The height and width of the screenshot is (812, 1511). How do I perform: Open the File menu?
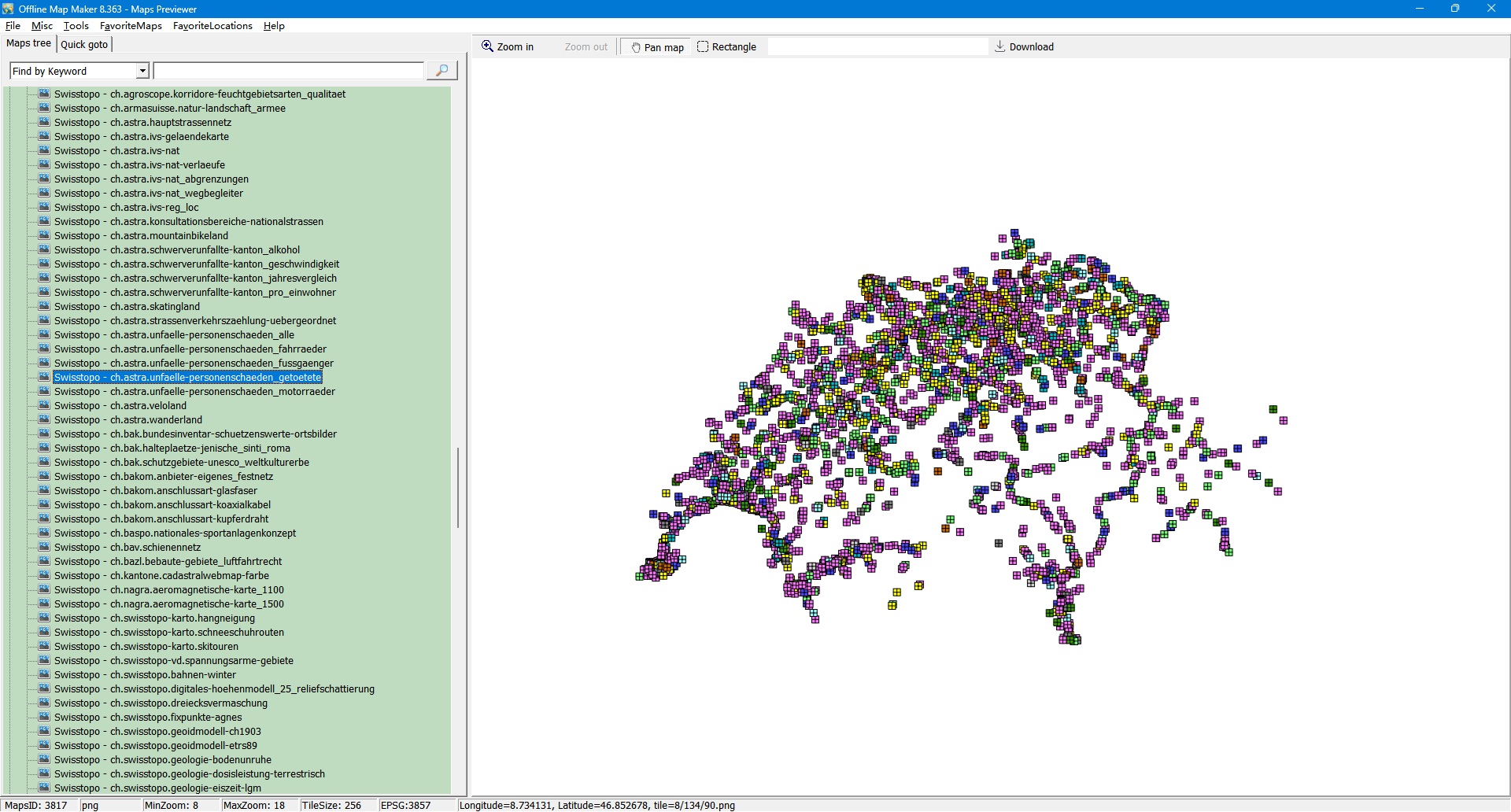pos(13,26)
